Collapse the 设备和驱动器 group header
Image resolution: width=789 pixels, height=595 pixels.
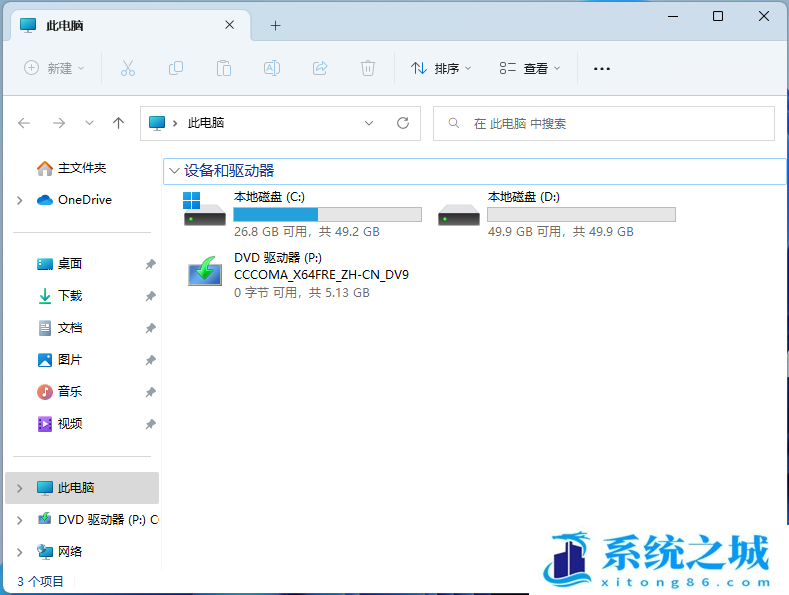[174, 171]
